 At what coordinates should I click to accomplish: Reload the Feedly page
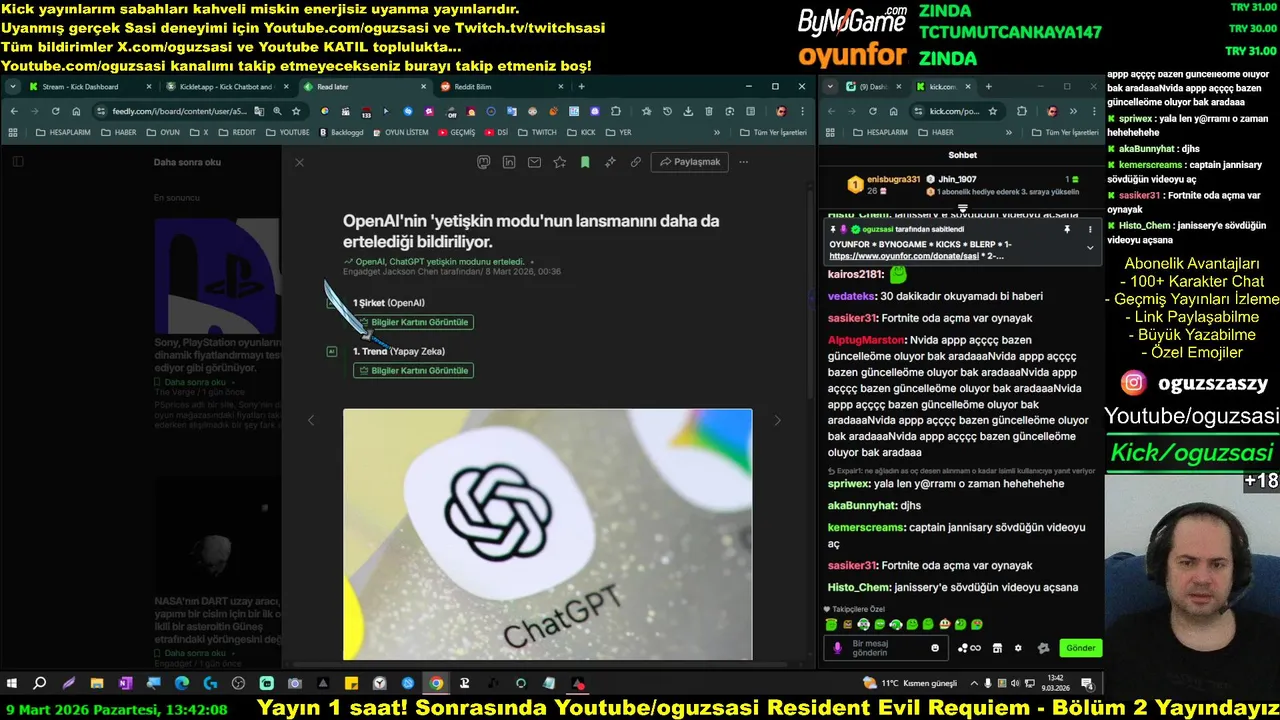coord(55,111)
